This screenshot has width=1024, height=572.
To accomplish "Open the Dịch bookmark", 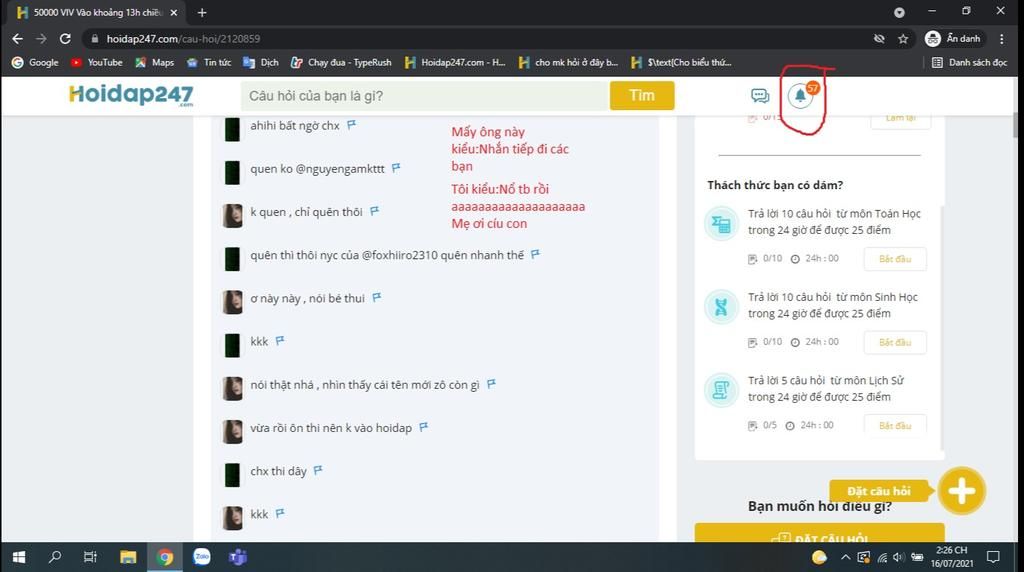I will [261, 62].
